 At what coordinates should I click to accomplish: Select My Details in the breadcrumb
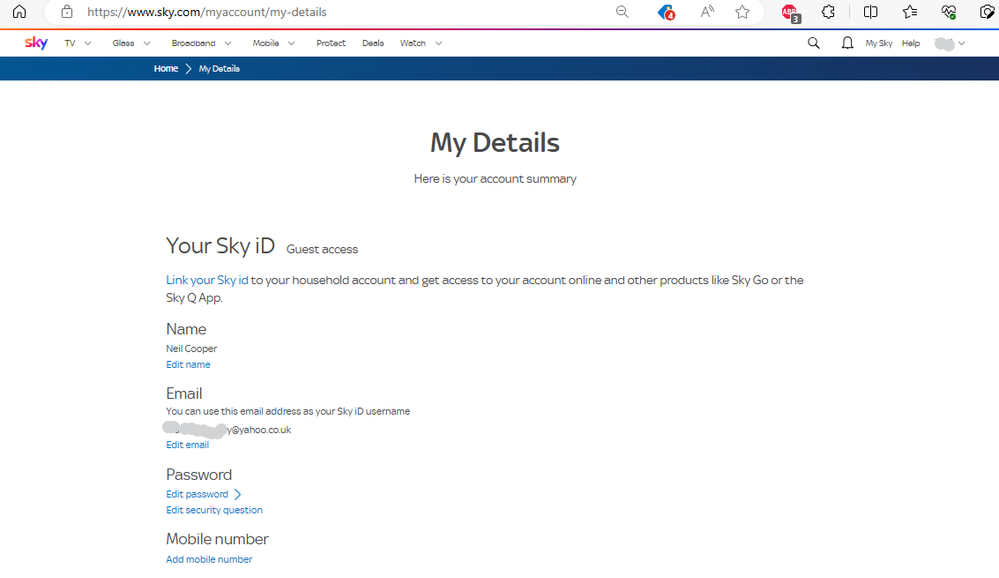tap(219, 69)
